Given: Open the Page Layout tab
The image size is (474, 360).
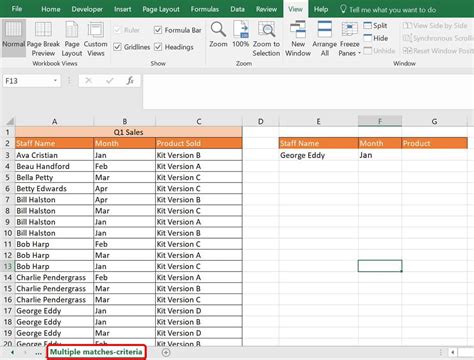Looking at the screenshot, I should point(161,9).
